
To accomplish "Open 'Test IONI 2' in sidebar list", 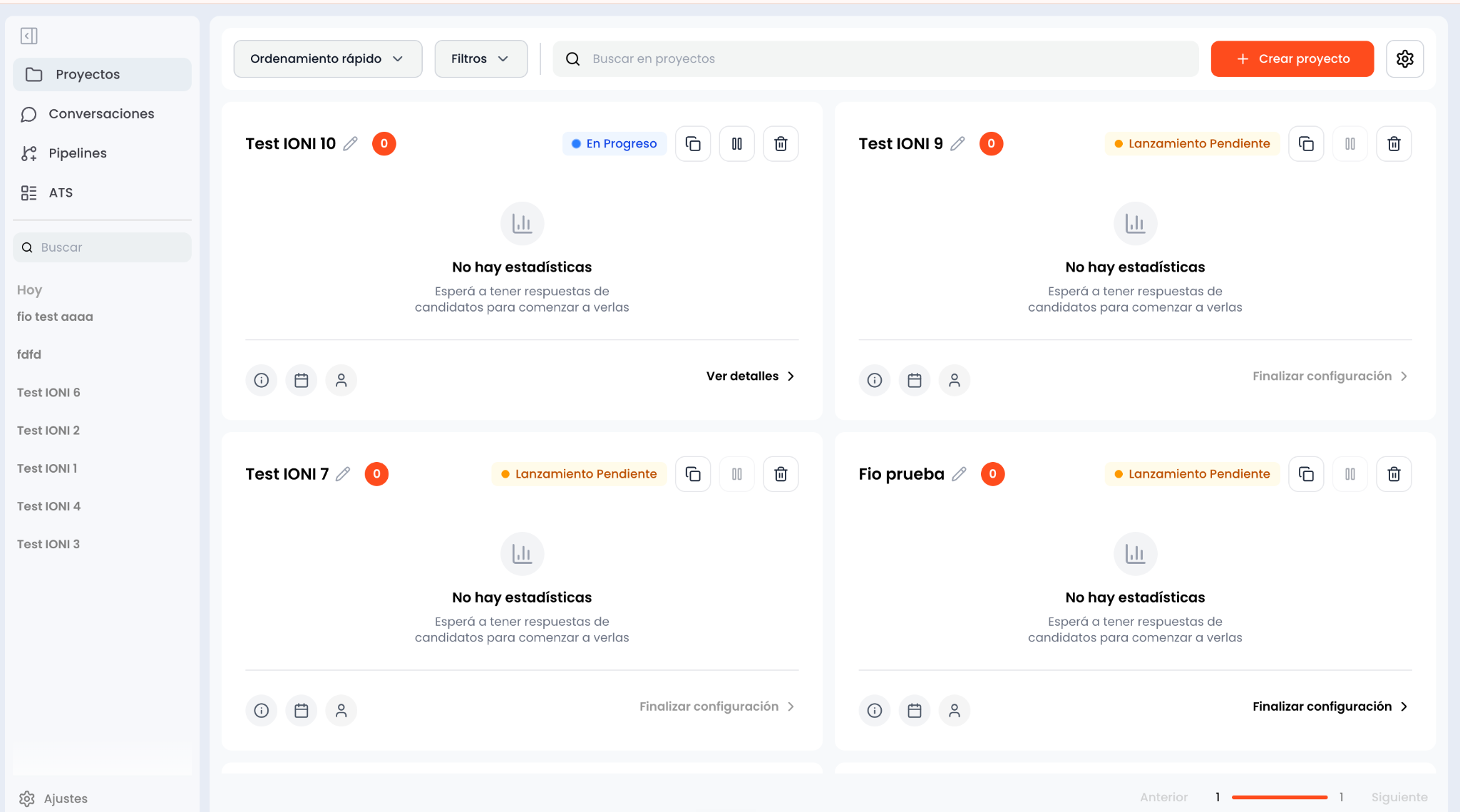I will tap(48, 430).
